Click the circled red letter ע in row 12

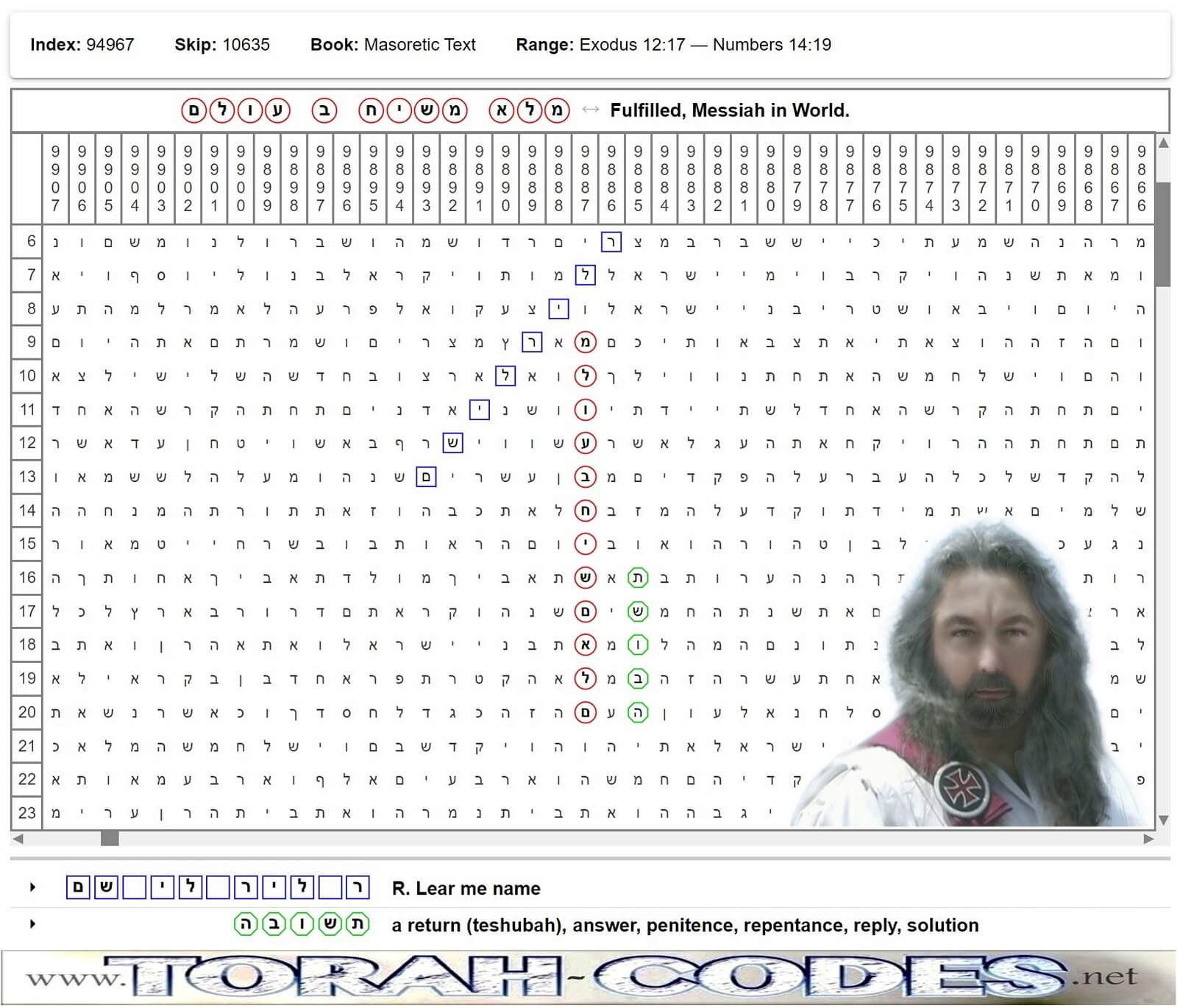pos(583,443)
